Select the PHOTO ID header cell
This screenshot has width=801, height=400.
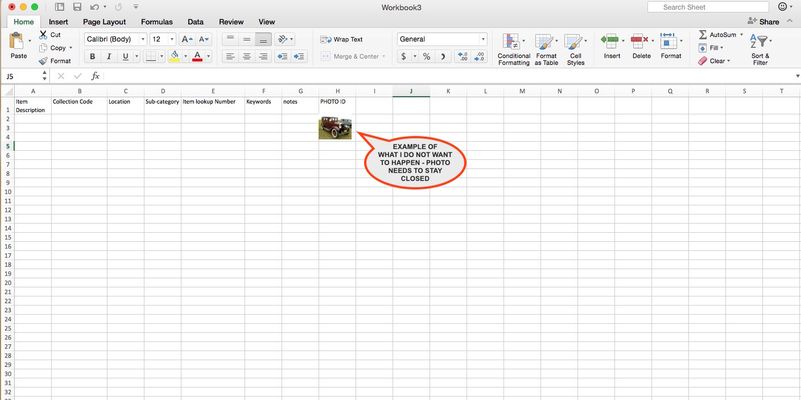(x=337, y=105)
